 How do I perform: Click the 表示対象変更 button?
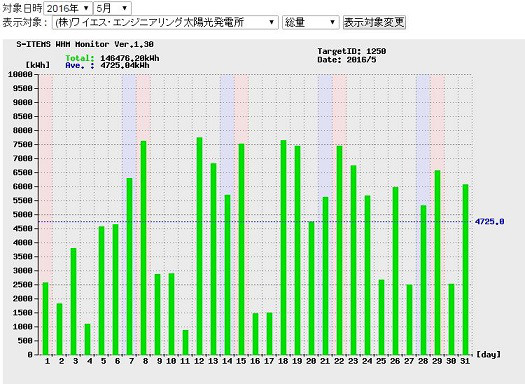point(374,22)
